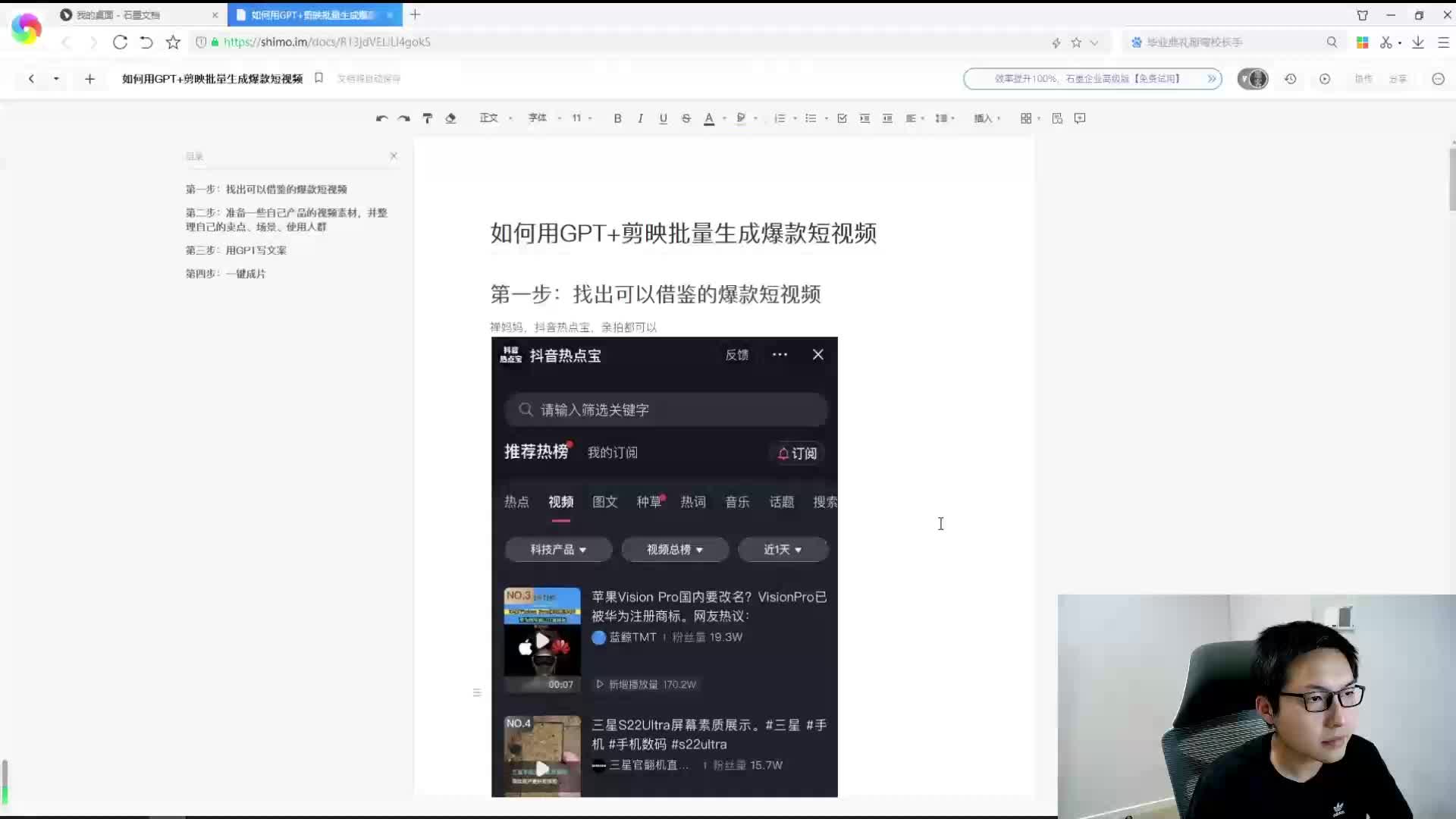Open a new browser tab
This screenshot has width=1456, height=819.
click(415, 14)
